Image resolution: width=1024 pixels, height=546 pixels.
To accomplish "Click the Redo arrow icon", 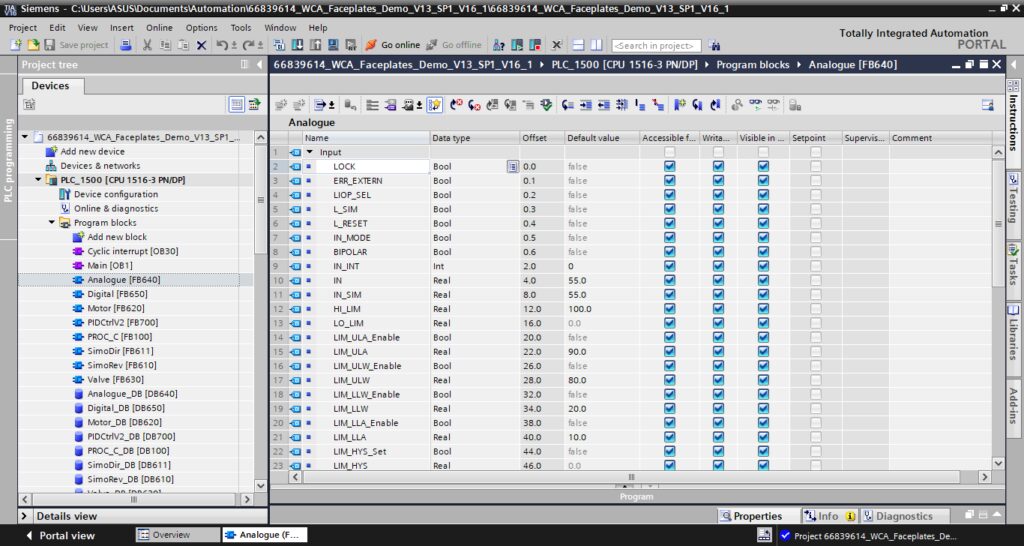I will (x=248, y=45).
